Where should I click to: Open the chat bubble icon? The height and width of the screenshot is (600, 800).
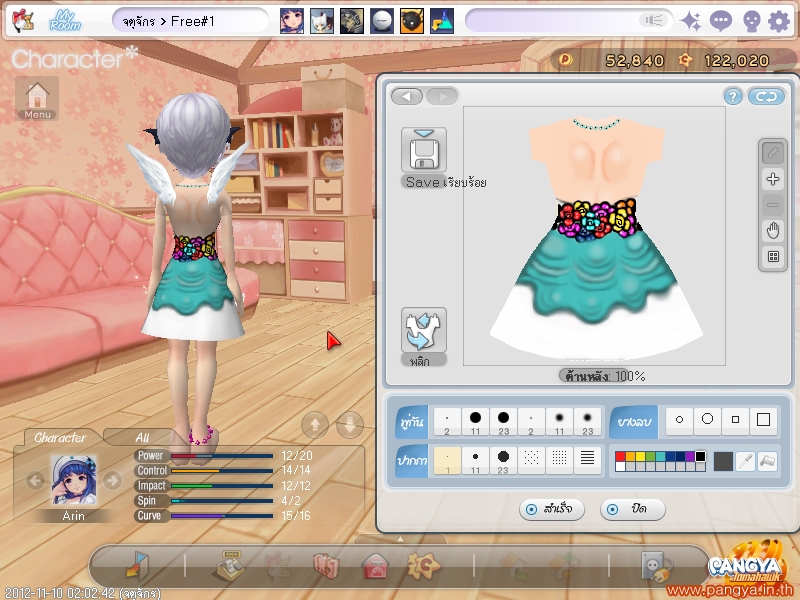[720, 21]
